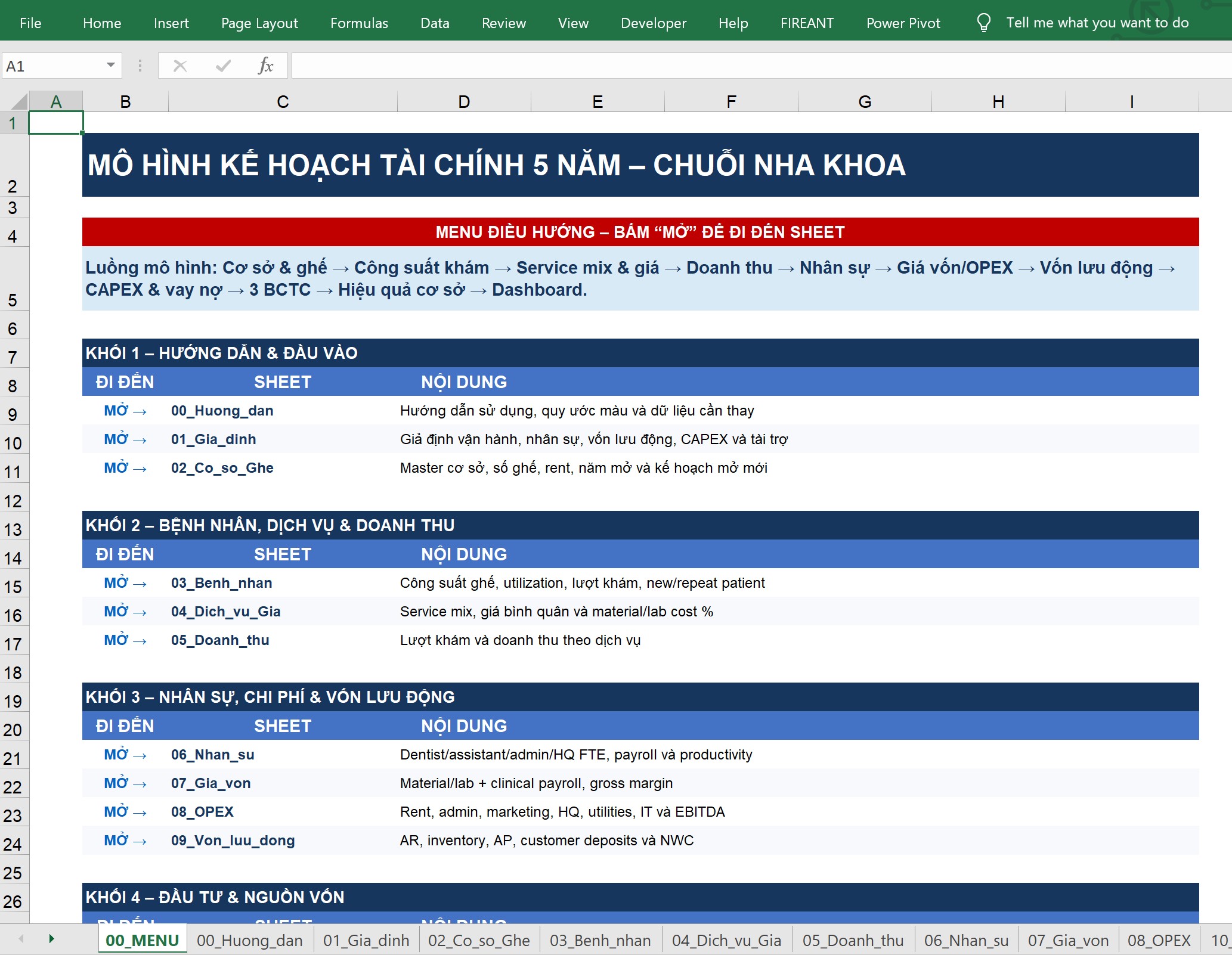Switch to the 05_Doanh_thu sheet tab
This screenshot has width=1232, height=955.
point(853,940)
